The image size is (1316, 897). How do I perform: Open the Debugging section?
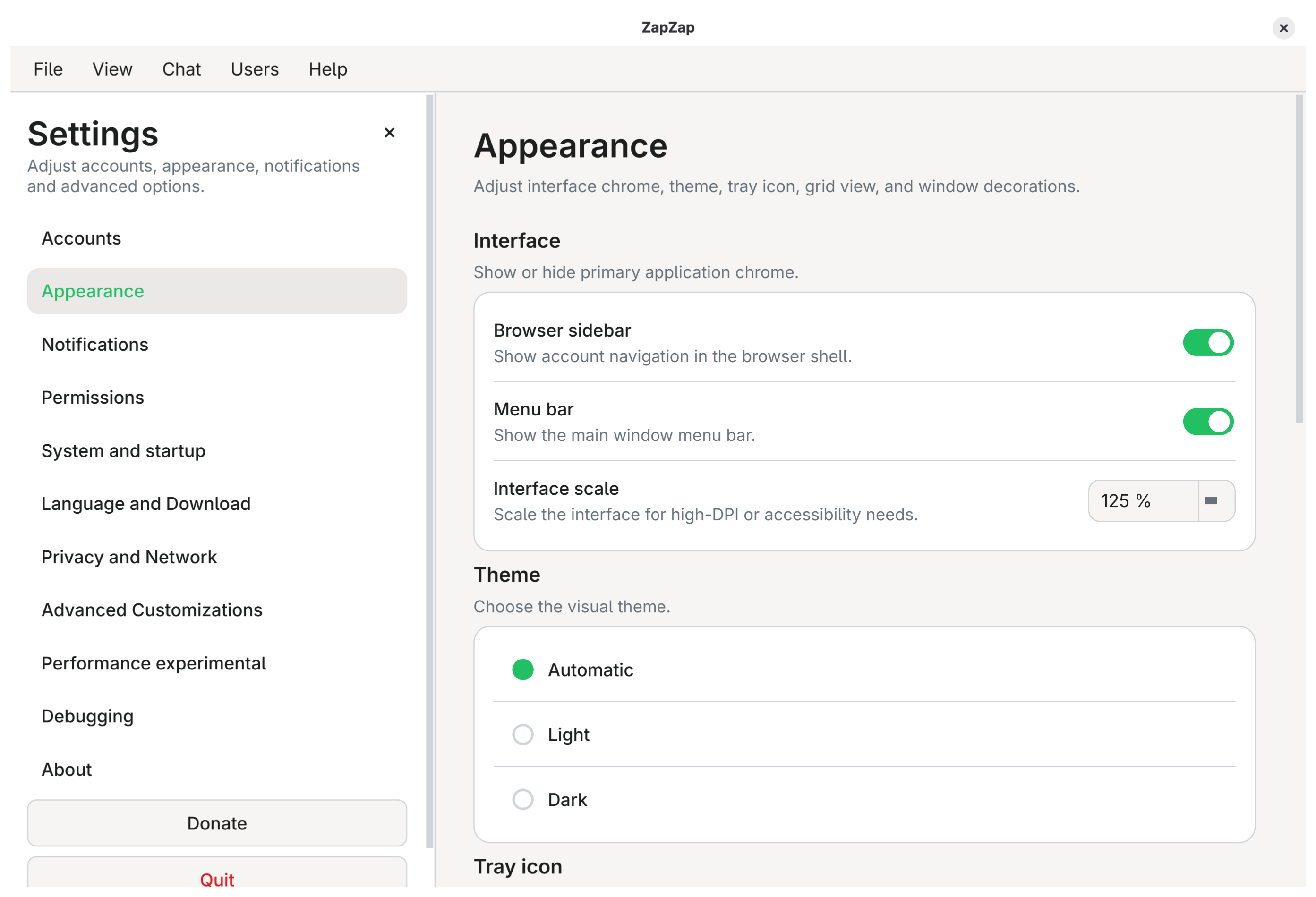217,716
